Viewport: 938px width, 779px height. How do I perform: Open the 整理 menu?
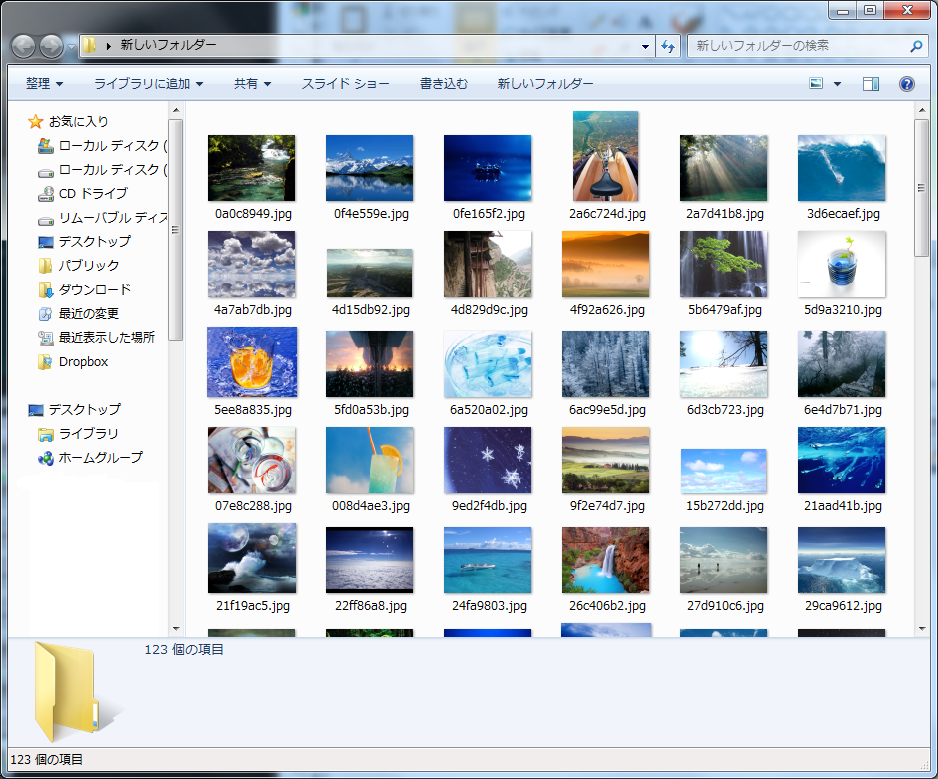[x=45, y=84]
